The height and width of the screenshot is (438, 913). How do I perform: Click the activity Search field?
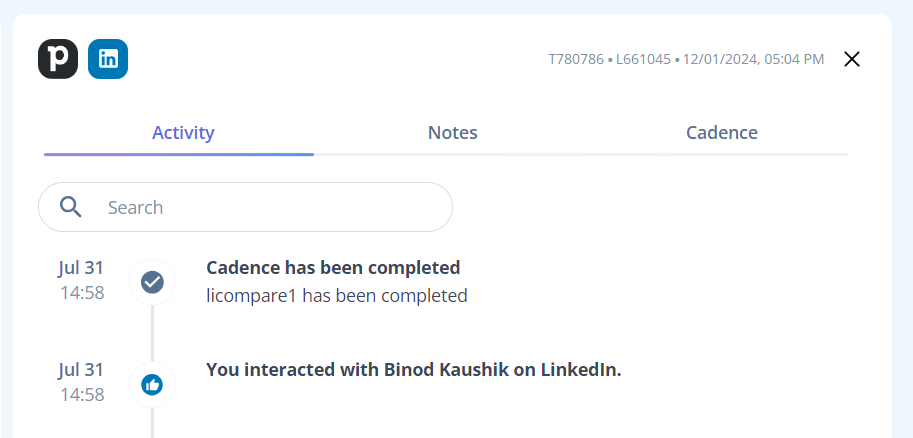[x=245, y=207]
